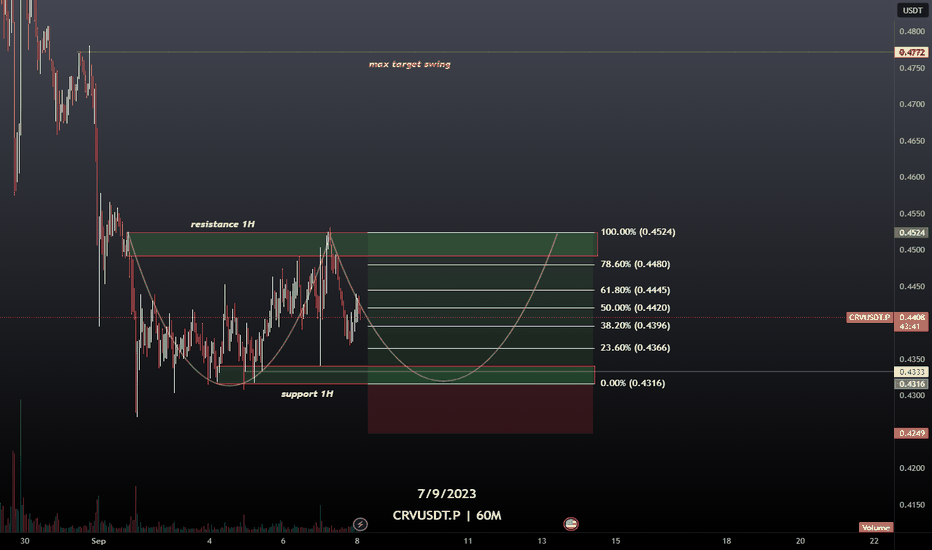The width and height of the screenshot is (932, 550).
Task: Select the USDT currency label
Action: (x=912, y=10)
